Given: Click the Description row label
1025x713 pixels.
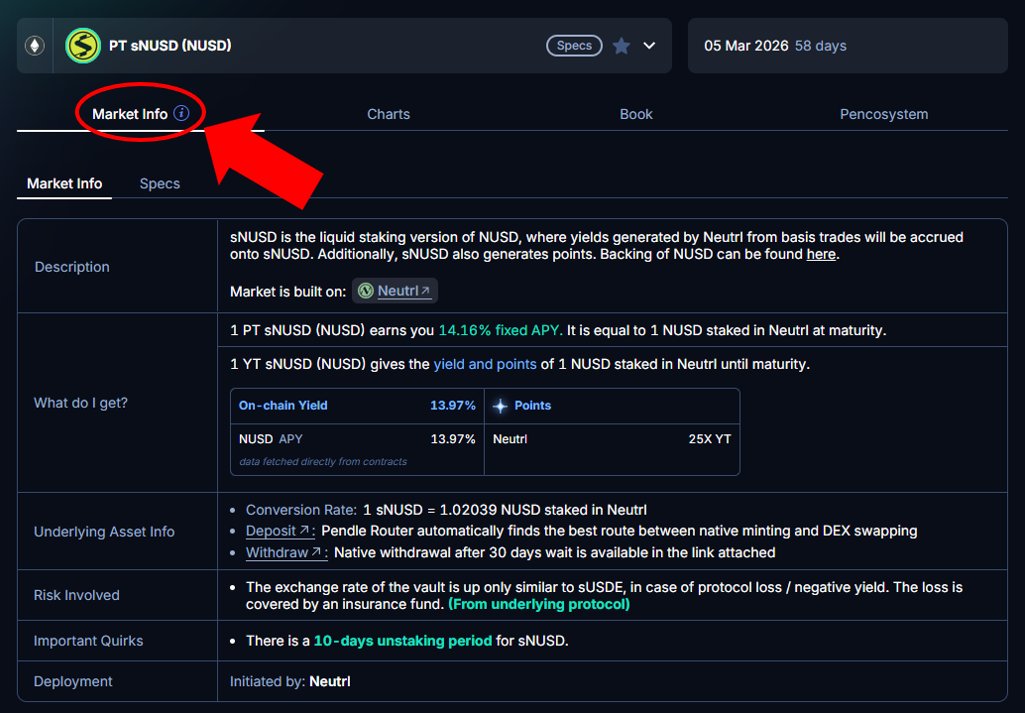Looking at the screenshot, I should (72, 267).
